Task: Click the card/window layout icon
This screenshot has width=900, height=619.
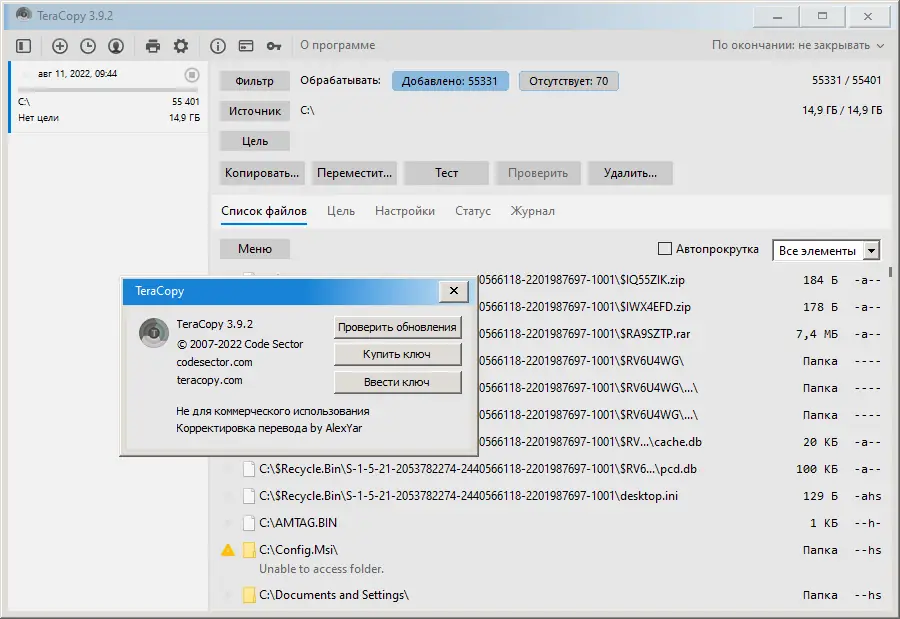Action: pyautogui.click(x=246, y=46)
